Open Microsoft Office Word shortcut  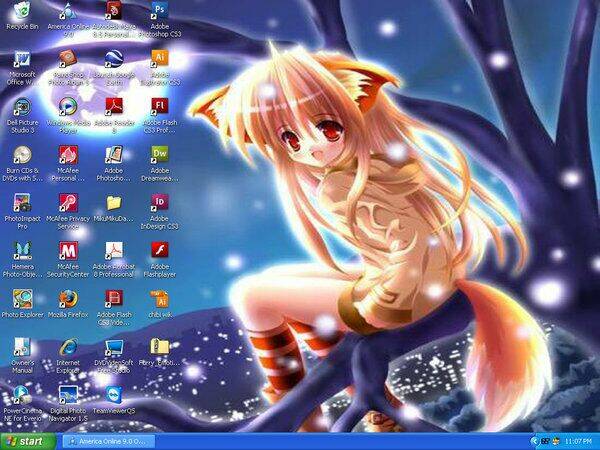[x=21, y=58]
